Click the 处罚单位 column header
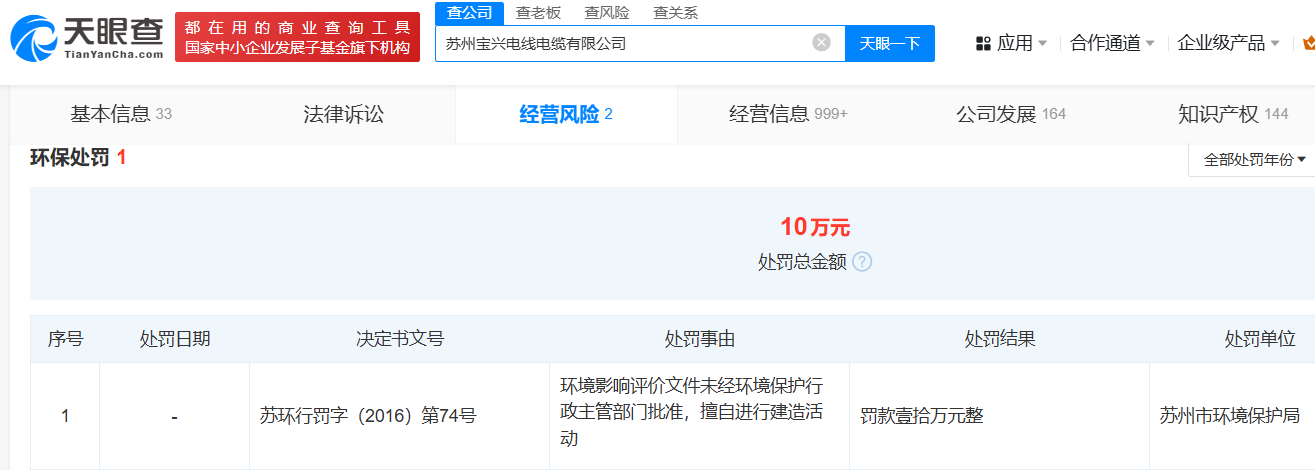This screenshot has height=470, width=1315. tap(1260, 339)
